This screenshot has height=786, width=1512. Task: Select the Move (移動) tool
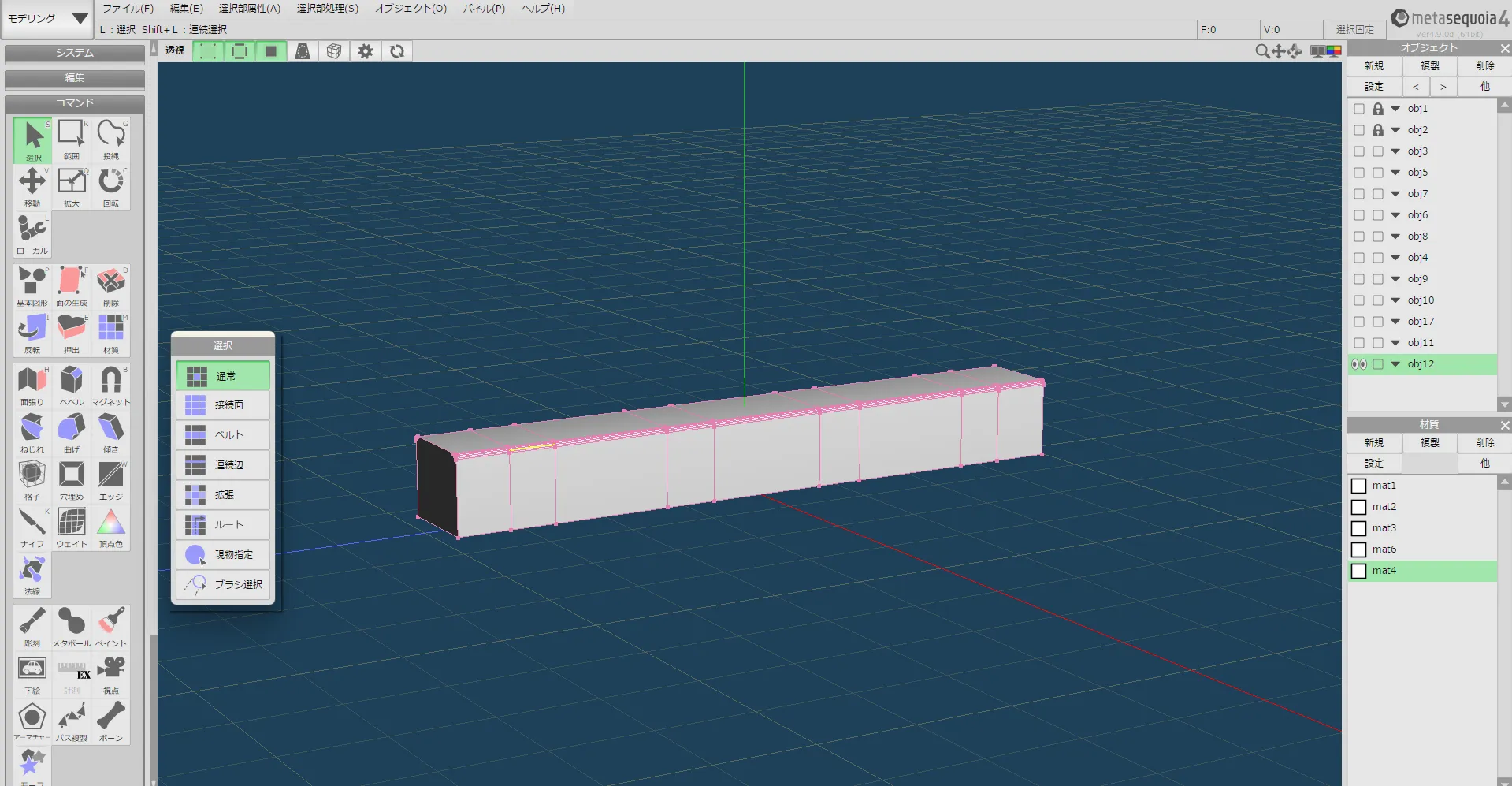(32, 184)
